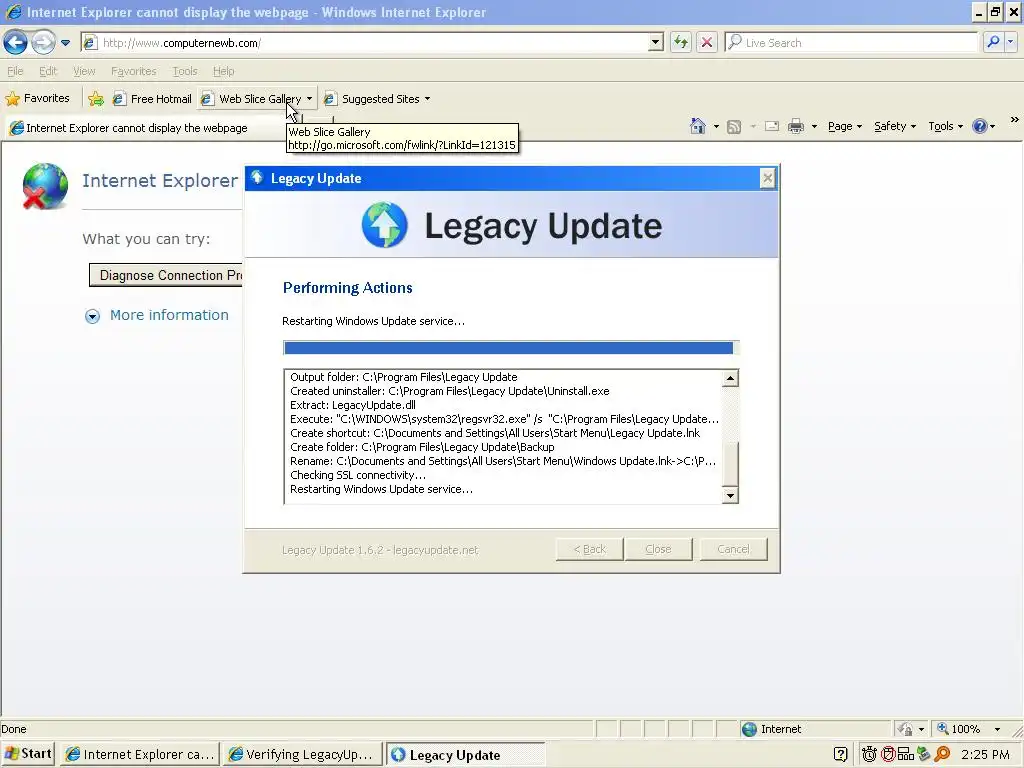The width and height of the screenshot is (1024, 768).
Task: Click the search magnifier button
Action: coord(993,42)
